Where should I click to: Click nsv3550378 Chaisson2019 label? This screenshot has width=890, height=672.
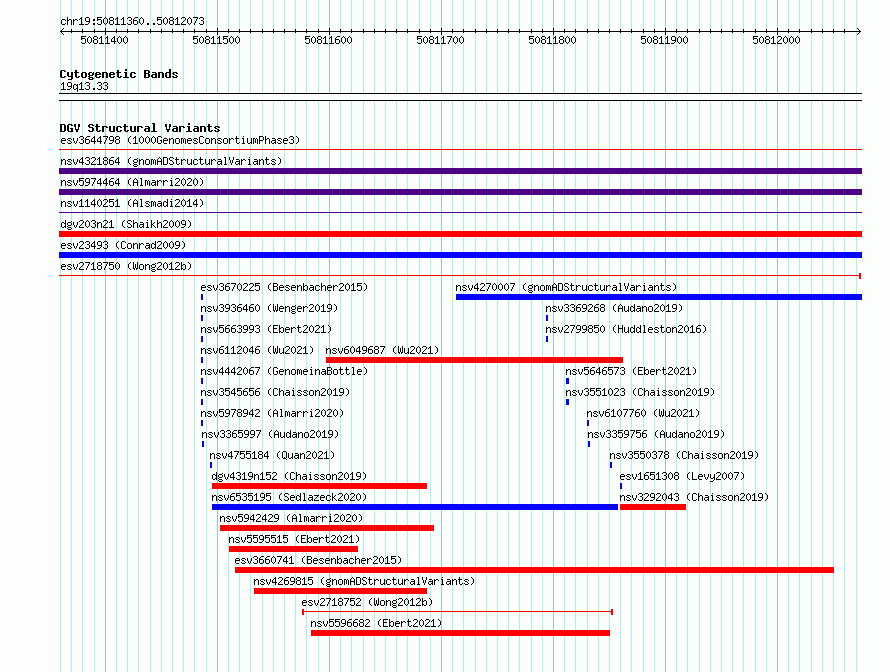coord(684,455)
